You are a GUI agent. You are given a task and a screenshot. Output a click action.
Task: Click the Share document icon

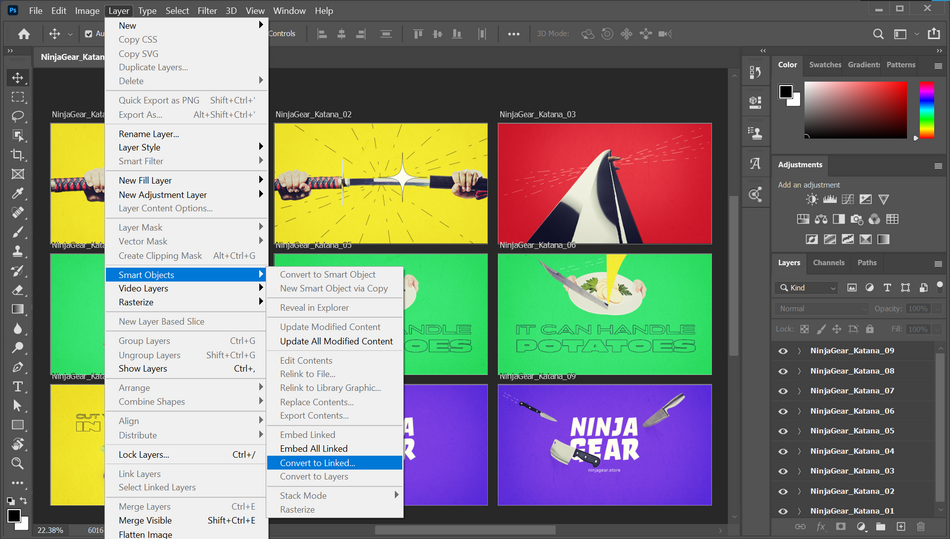(934, 34)
